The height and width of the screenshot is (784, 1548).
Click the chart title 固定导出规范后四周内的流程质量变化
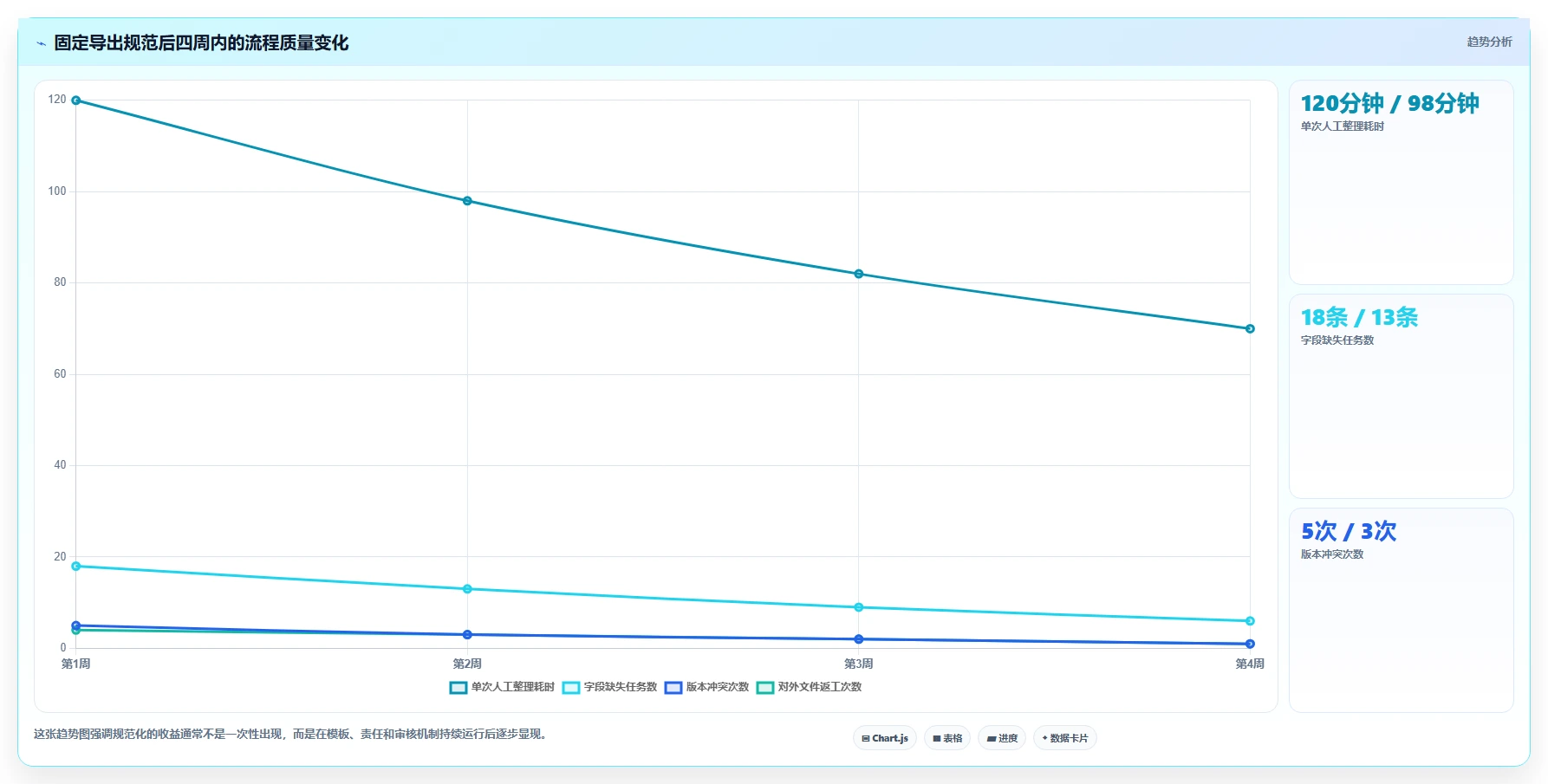pyautogui.click(x=201, y=43)
